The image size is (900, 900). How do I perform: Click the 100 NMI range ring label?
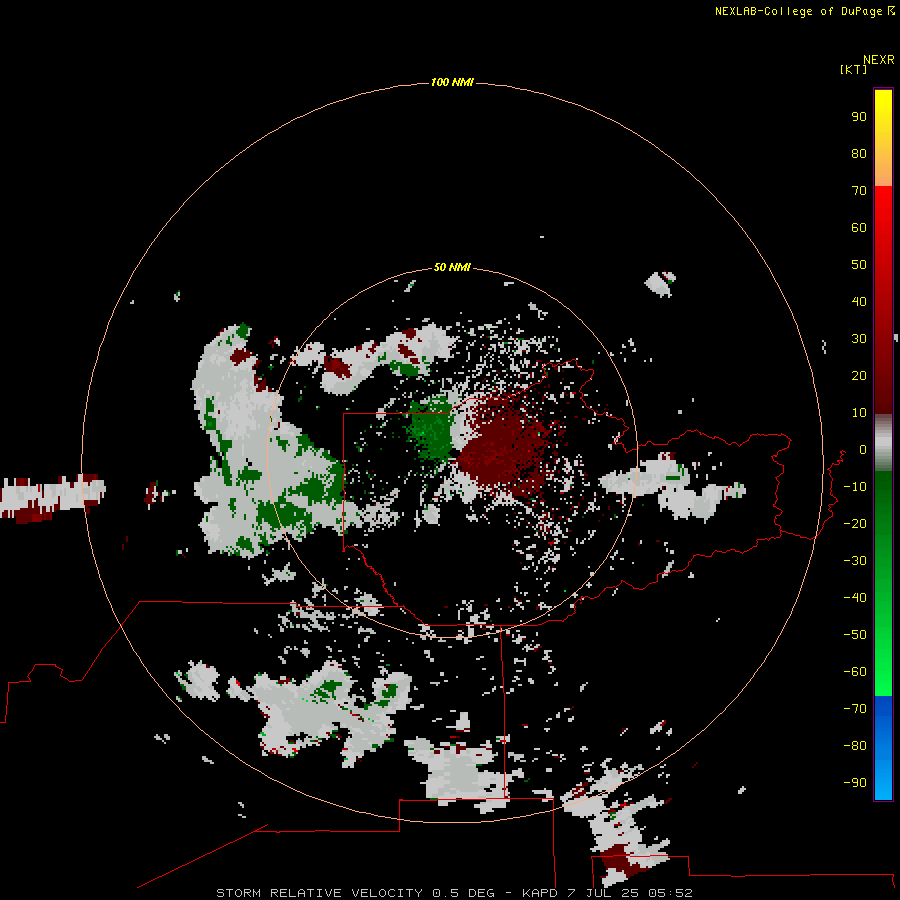click(452, 82)
